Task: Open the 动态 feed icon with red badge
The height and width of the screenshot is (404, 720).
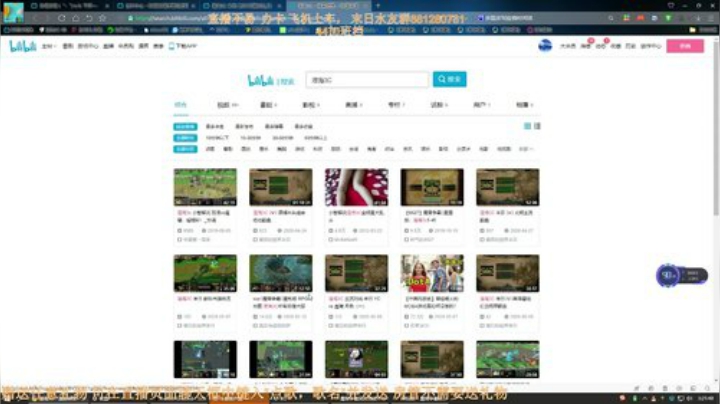Action: (x=601, y=45)
